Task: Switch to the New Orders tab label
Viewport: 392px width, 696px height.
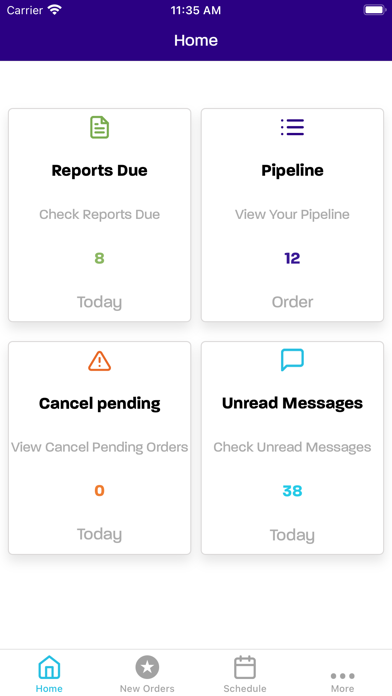Action: tap(147, 688)
